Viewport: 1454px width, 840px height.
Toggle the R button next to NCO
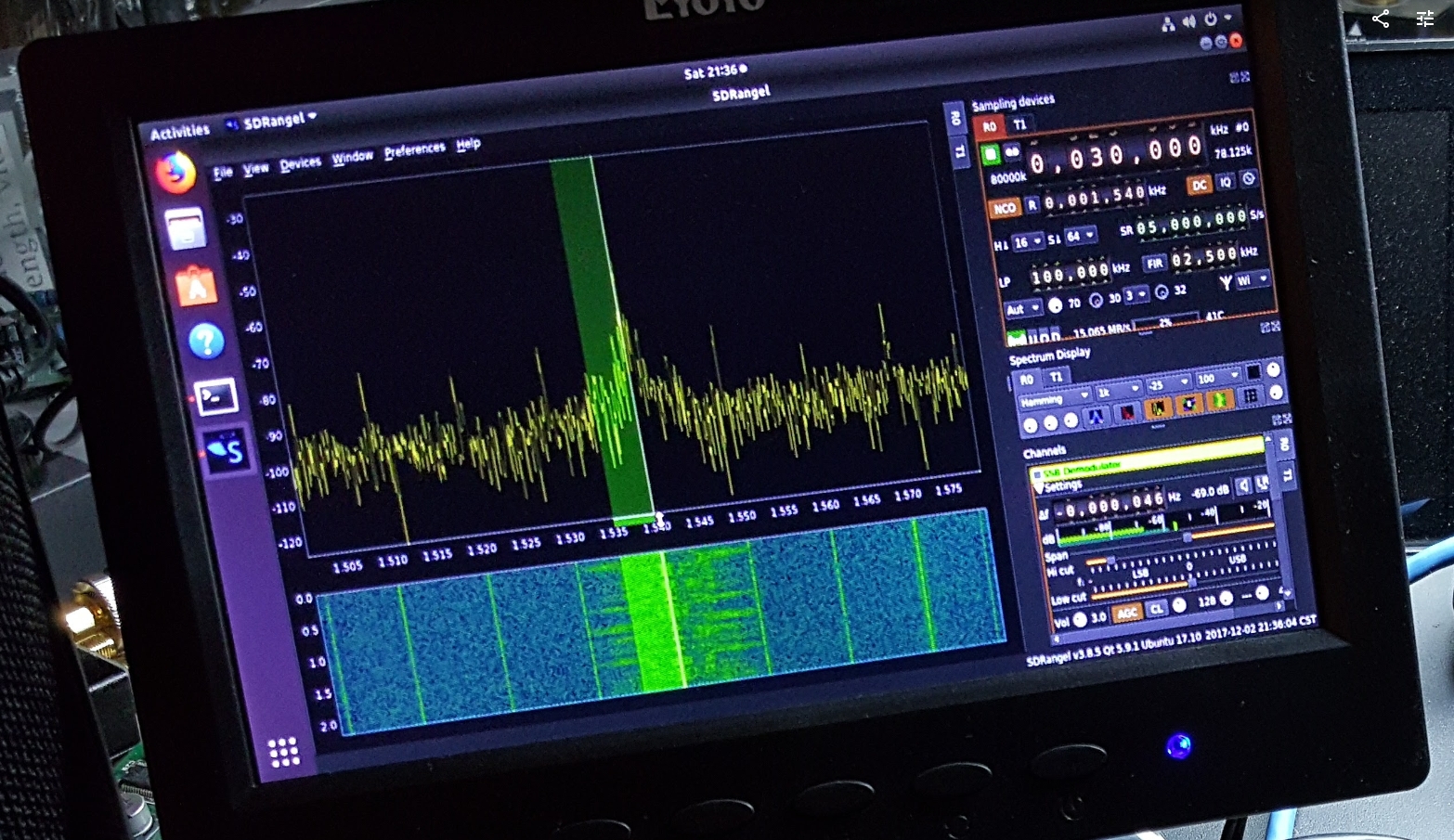1032,205
